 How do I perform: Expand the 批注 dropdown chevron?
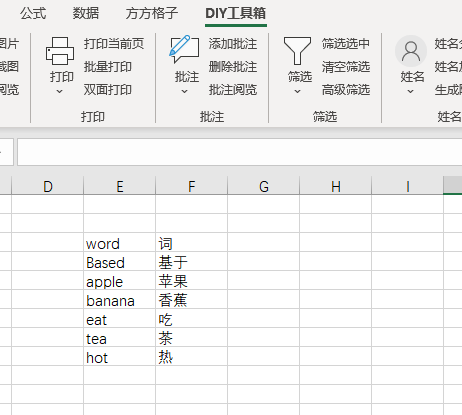pyautogui.click(x=185, y=91)
